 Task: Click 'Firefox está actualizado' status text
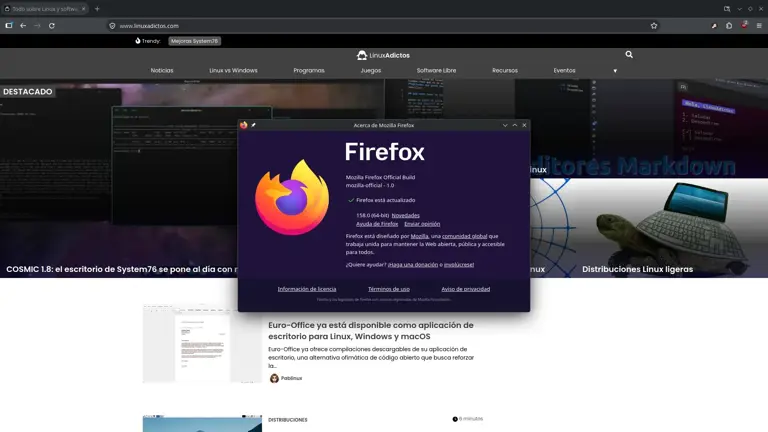tap(385, 200)
